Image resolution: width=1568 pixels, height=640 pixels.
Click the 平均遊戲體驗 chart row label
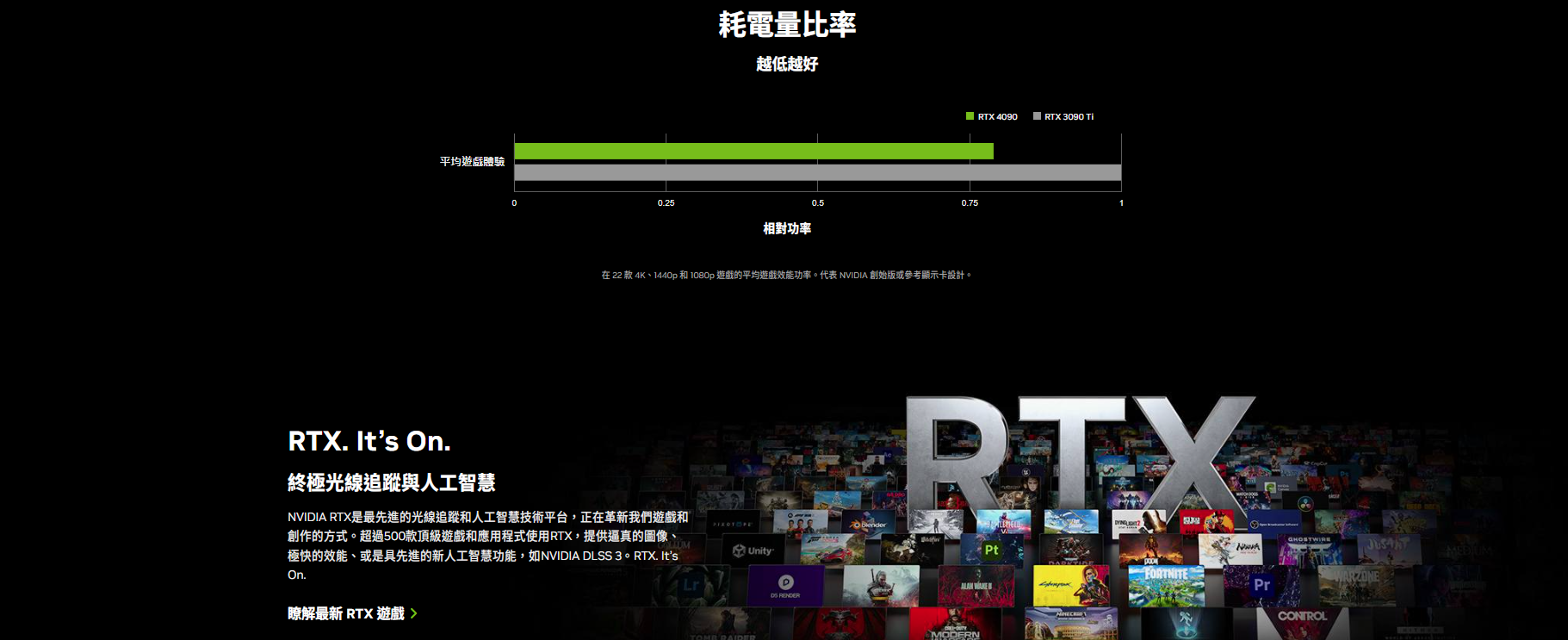(x=472, y=162)
